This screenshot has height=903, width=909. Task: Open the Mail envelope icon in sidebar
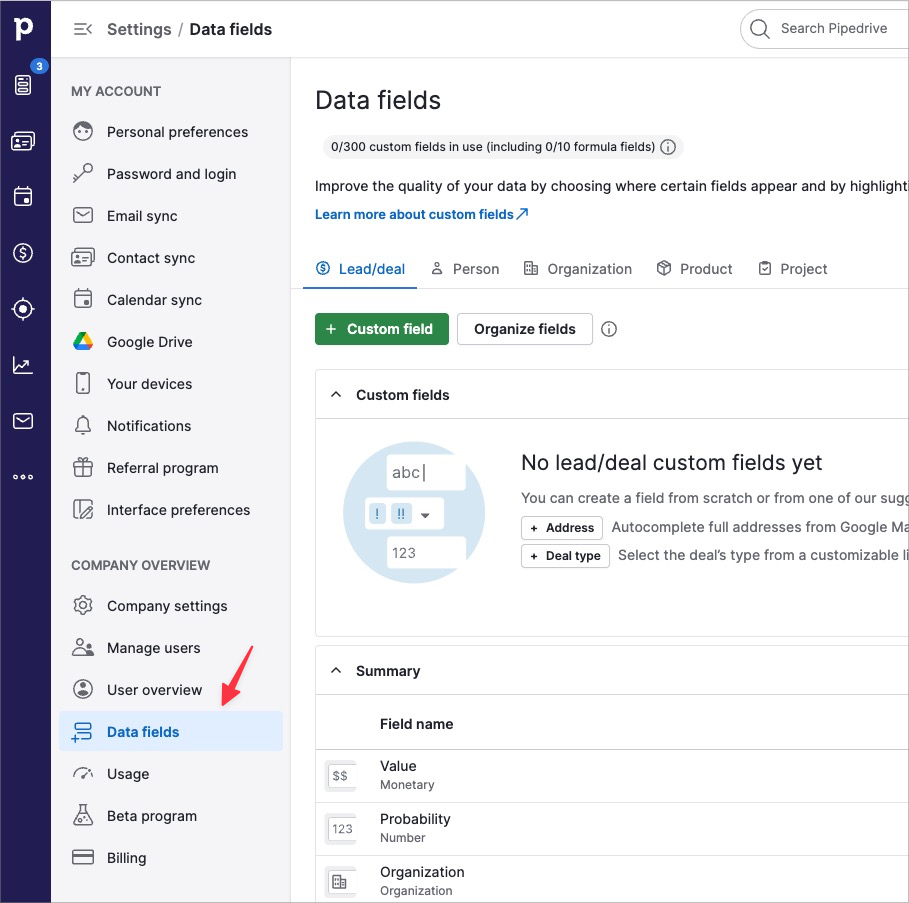(23, 421)
